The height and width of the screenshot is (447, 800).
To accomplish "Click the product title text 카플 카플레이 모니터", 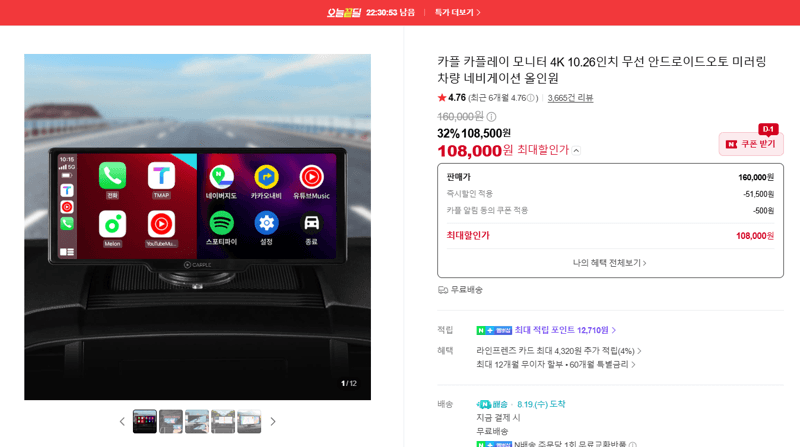I will click(602, 70).
